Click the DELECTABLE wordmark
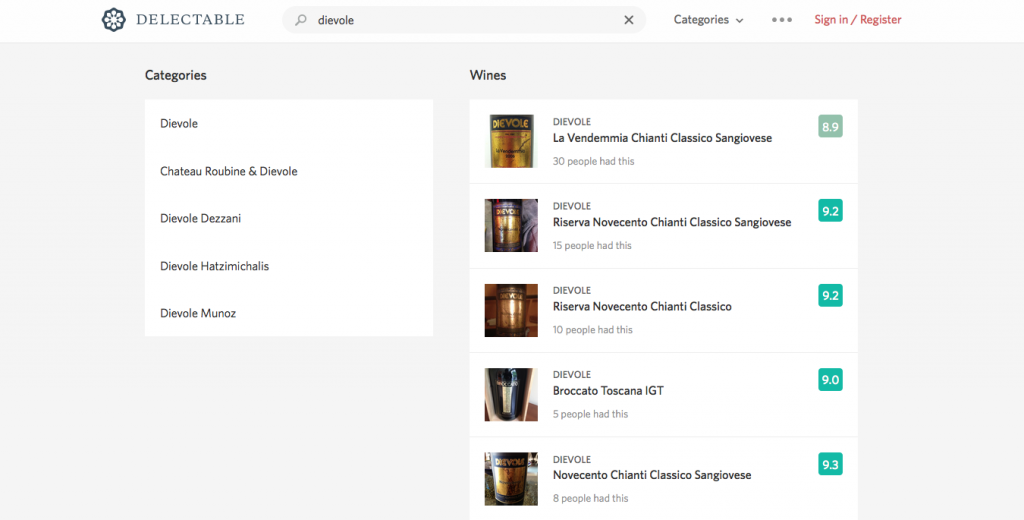 point(190,20)
